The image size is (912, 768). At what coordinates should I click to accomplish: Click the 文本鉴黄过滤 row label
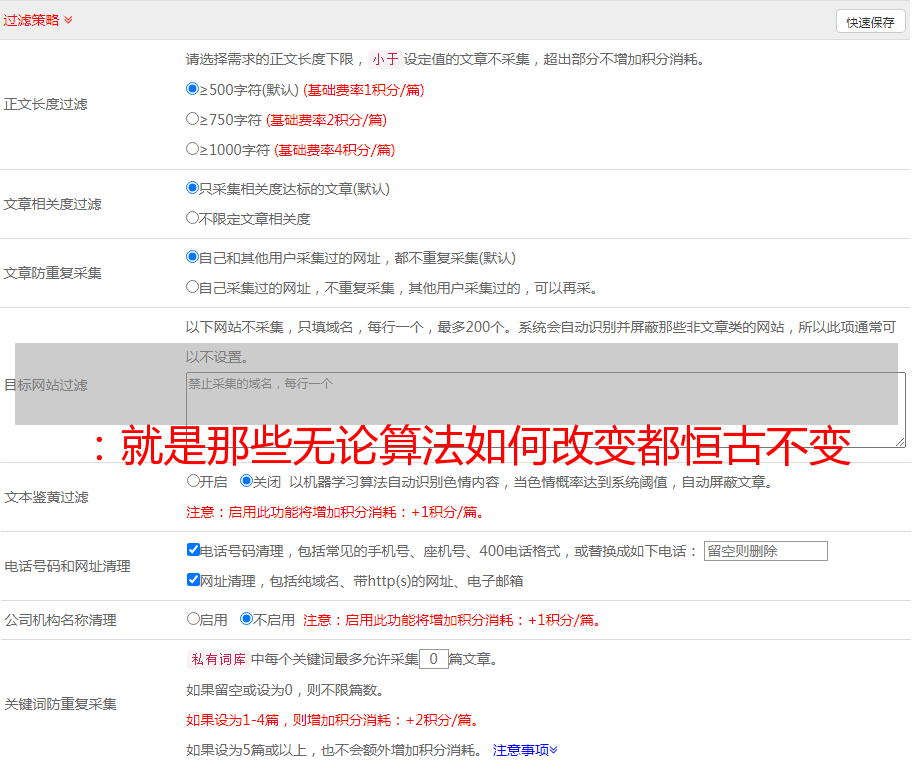point(47,497)
